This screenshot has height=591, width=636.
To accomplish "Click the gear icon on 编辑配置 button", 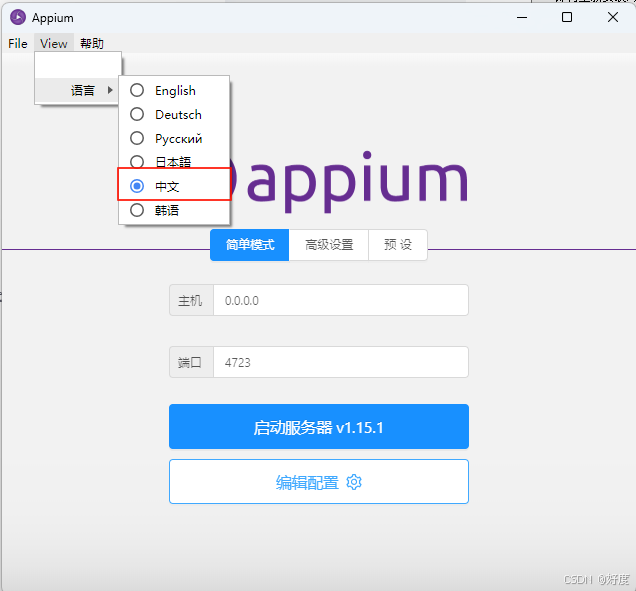I will point(354,482).
